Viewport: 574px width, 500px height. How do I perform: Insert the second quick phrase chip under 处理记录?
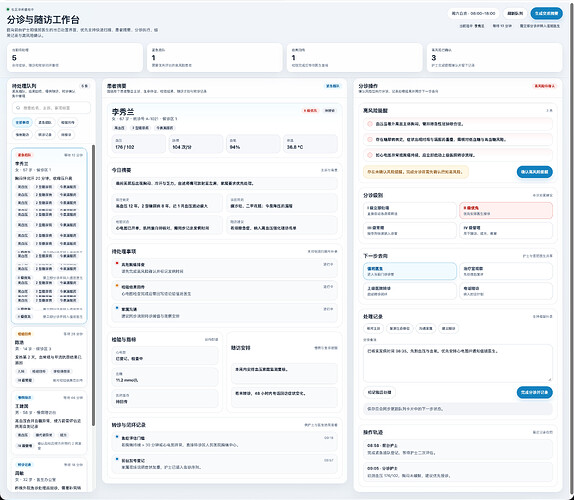pos(399,328)
